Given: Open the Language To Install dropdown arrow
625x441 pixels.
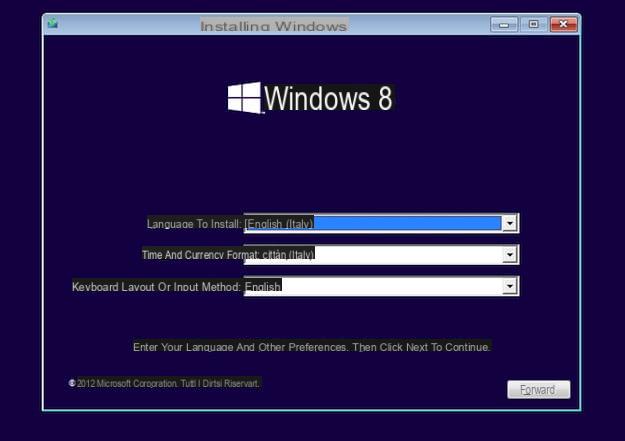Looking at the screenshot, I should click(510, 223).
